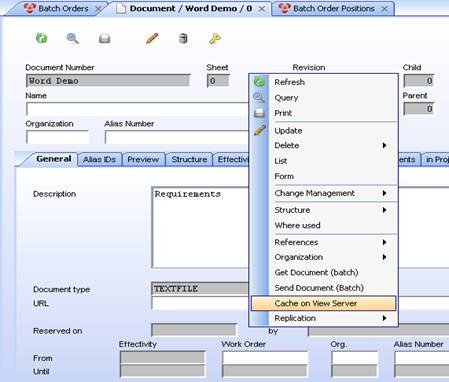Click the trash can Delete toolbar icon
Screen dimensions: 449x382
pos(183,38)
